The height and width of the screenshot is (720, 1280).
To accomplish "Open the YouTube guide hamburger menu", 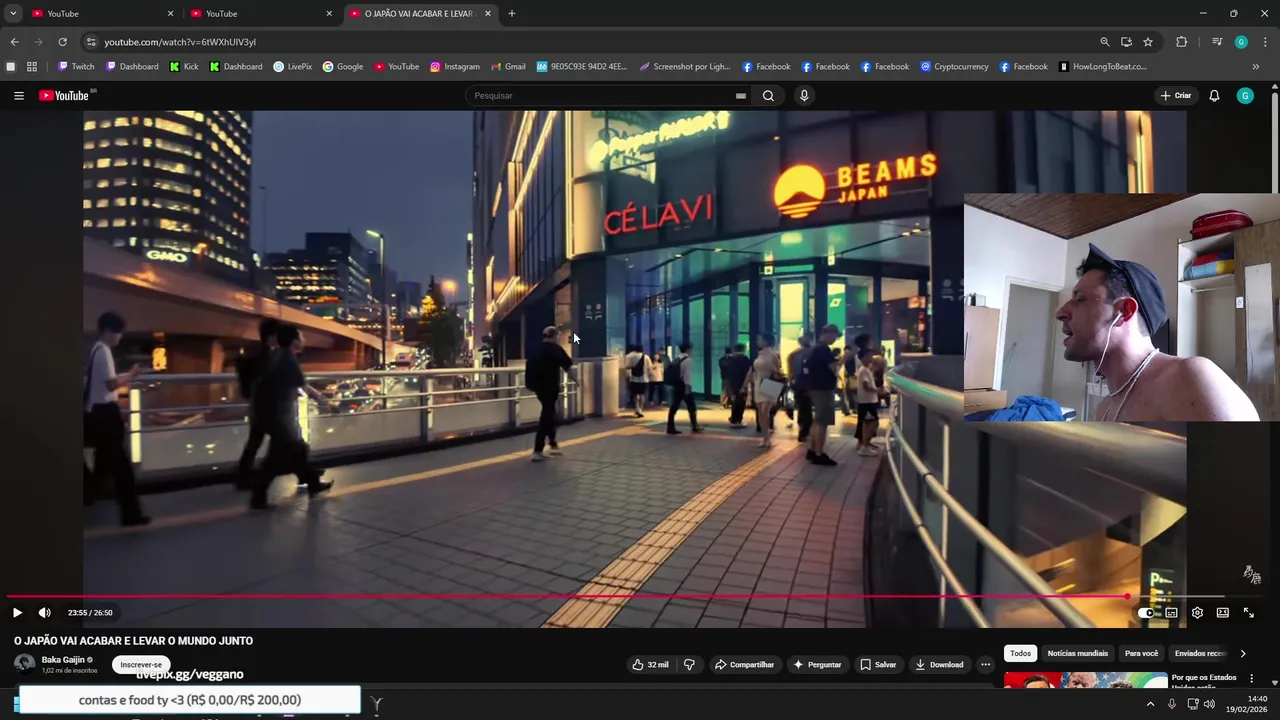I will coord(19,96).
